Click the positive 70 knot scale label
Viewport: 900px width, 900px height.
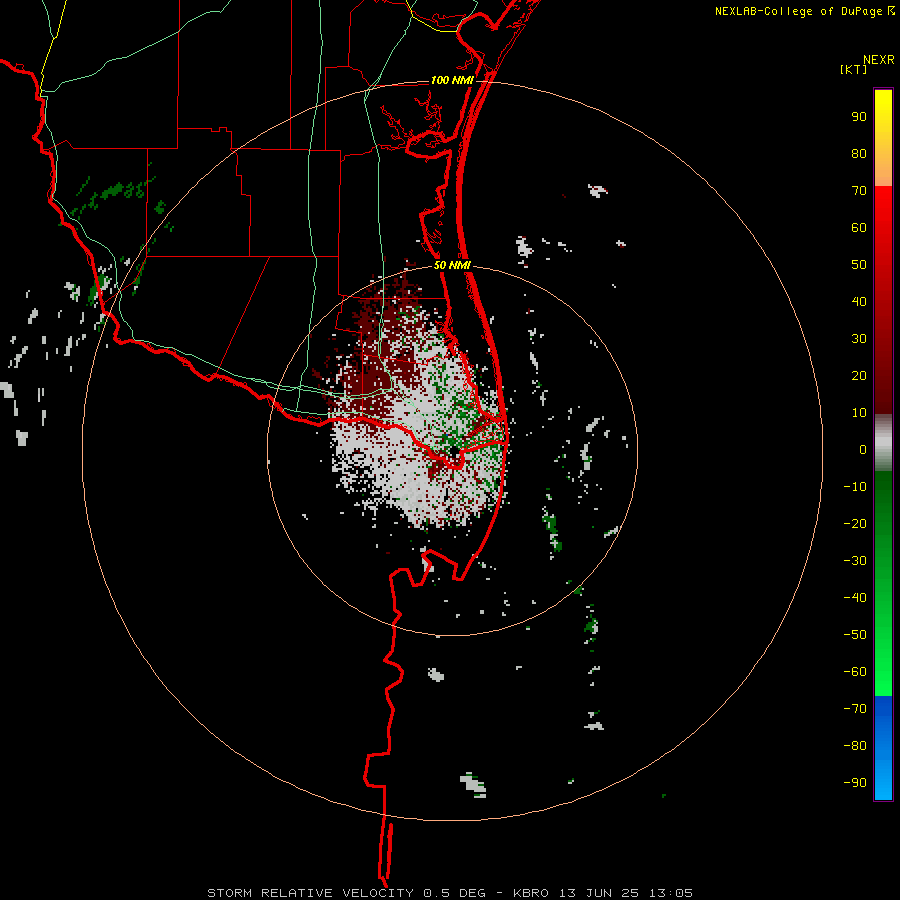[859, 191]
